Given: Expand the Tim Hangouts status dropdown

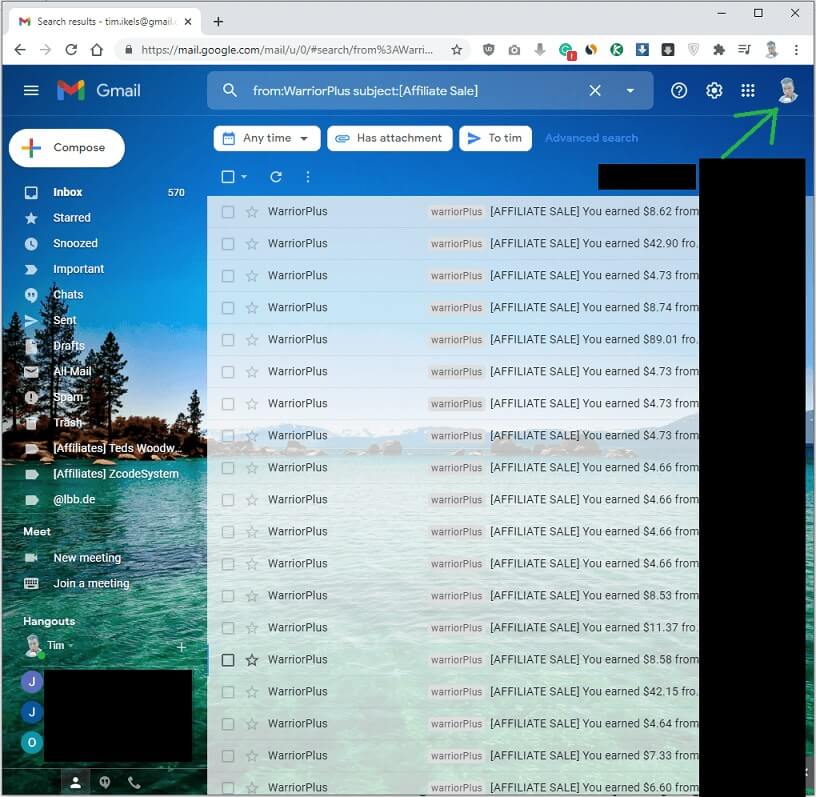Looking at the screenshot, I should [x=71, y=646].
